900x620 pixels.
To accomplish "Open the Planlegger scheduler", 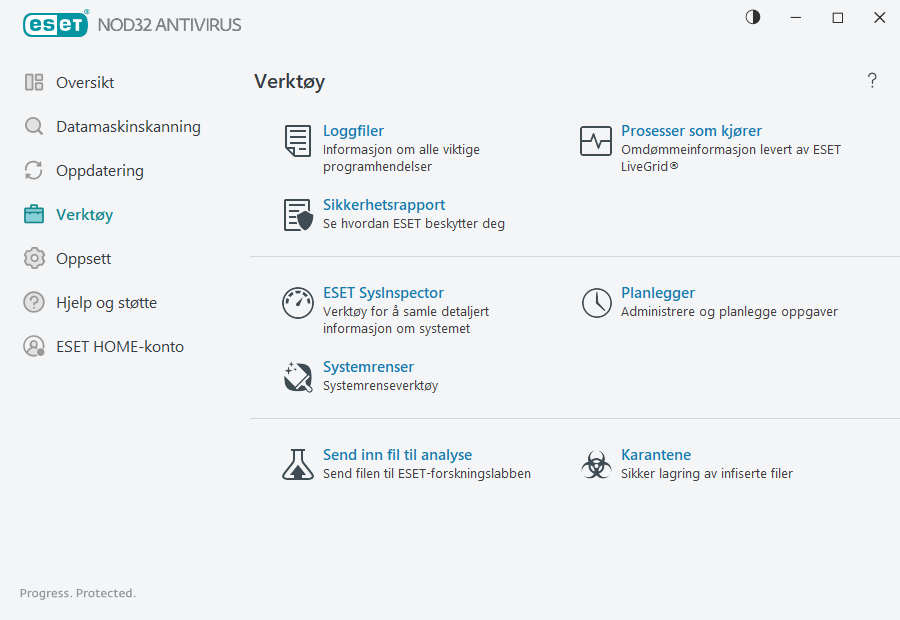I will [x=658, y=292].
